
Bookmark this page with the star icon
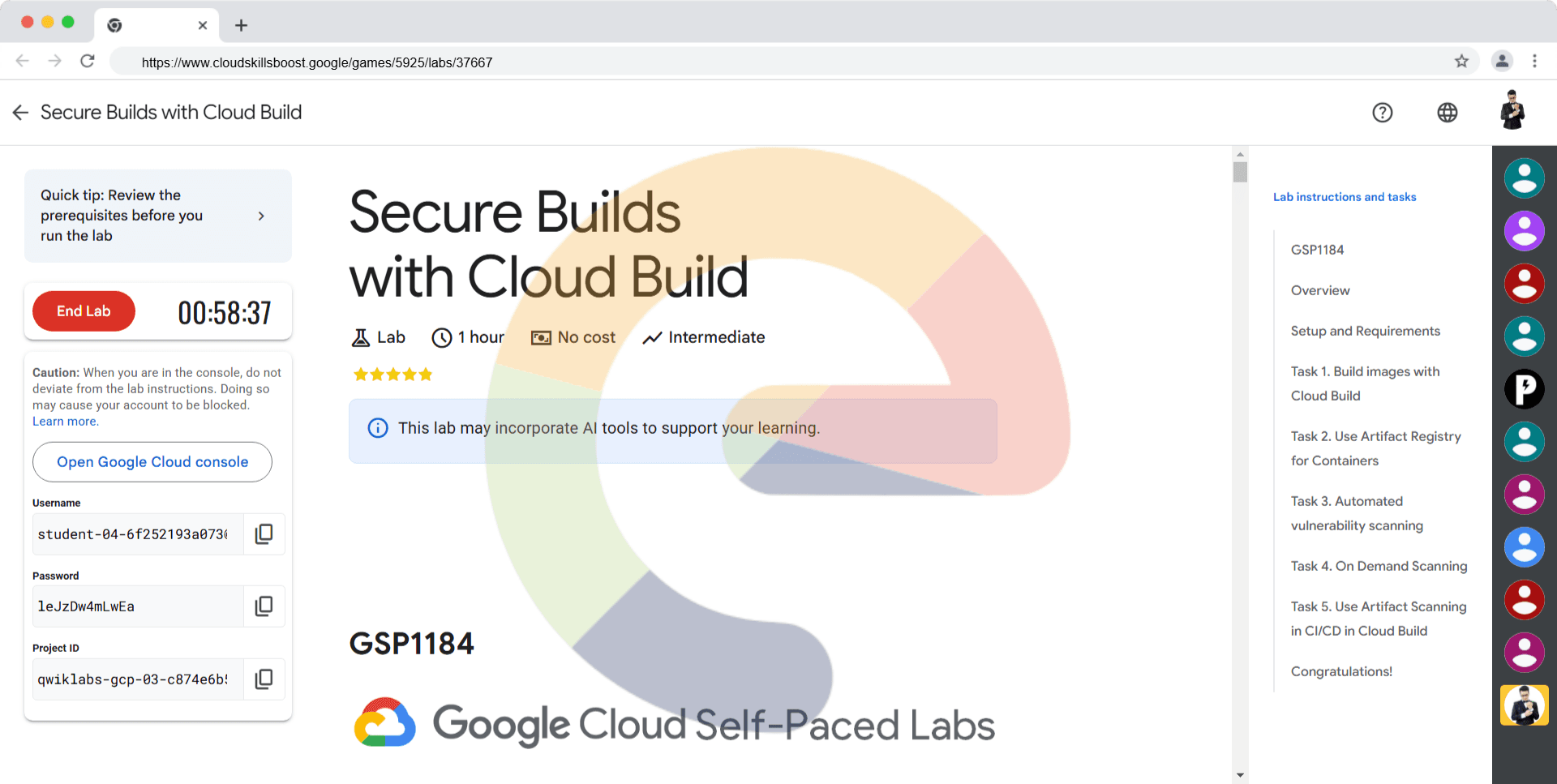pos(1461,62)
